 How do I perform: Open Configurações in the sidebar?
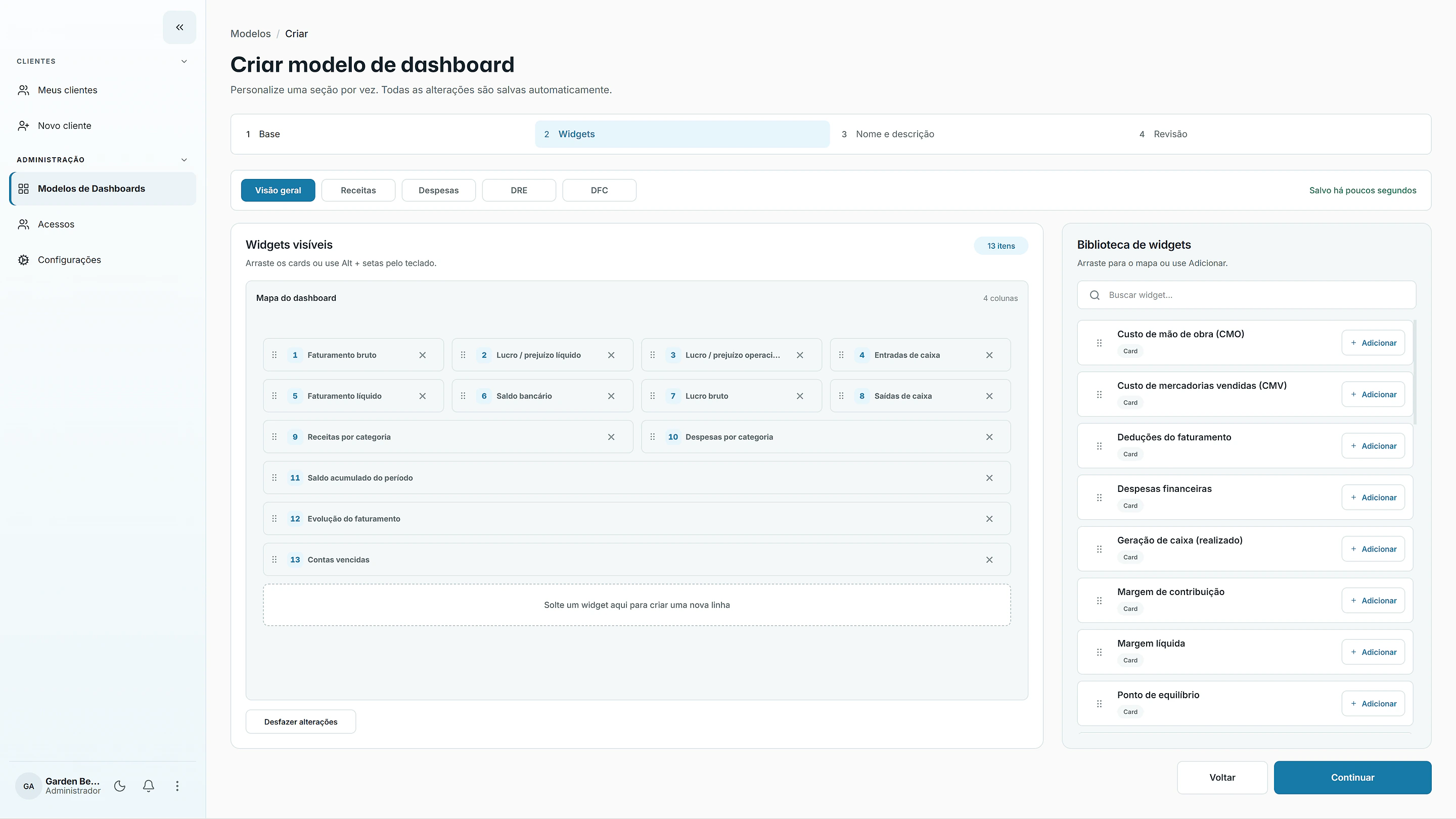102,260
